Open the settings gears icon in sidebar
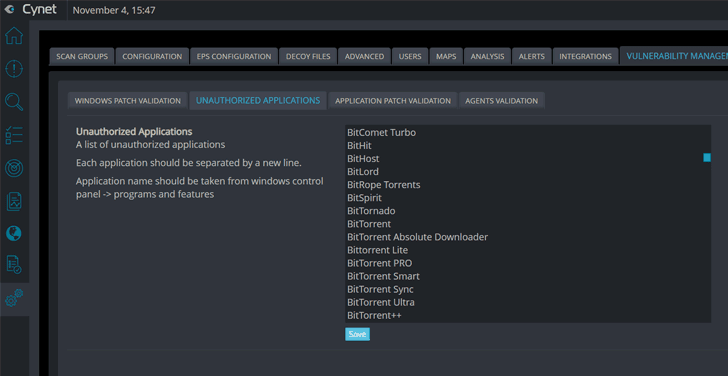The height and width of the screenshot is (376, 728). point(14,298)
